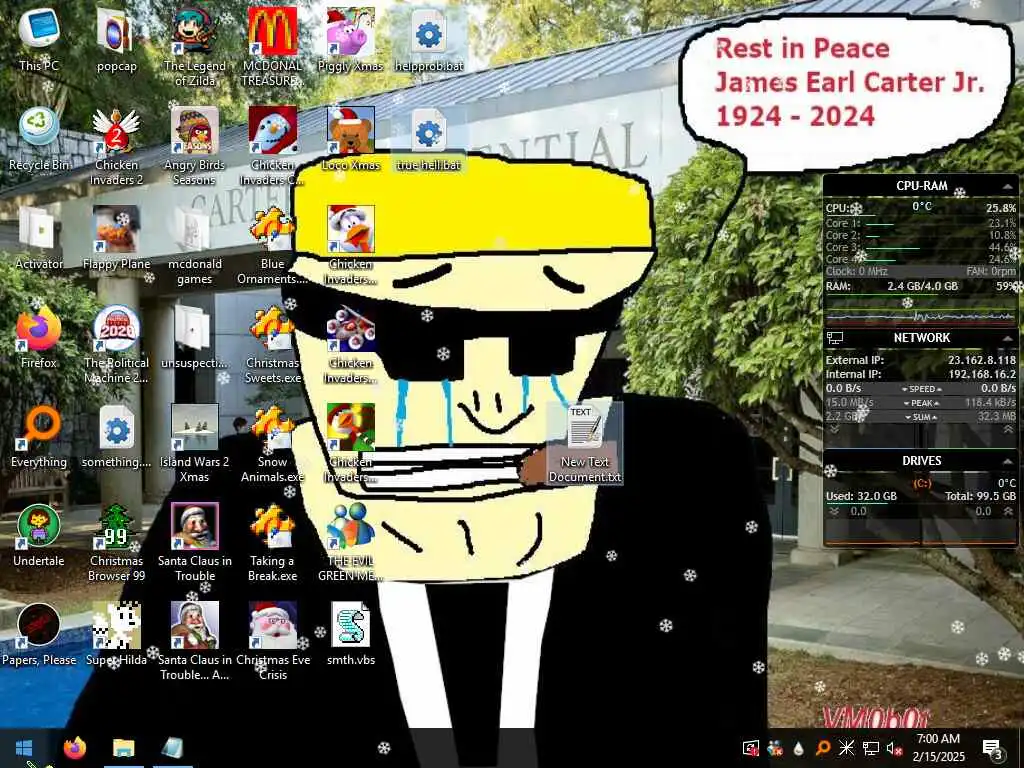Open the mcdonald games folder icon
The height and width of the screenshot is (768, 1024).
coord(195,246)
